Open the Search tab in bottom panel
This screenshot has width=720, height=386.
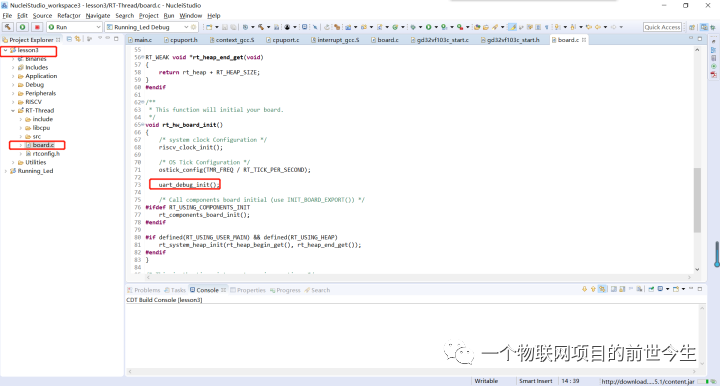317,290
